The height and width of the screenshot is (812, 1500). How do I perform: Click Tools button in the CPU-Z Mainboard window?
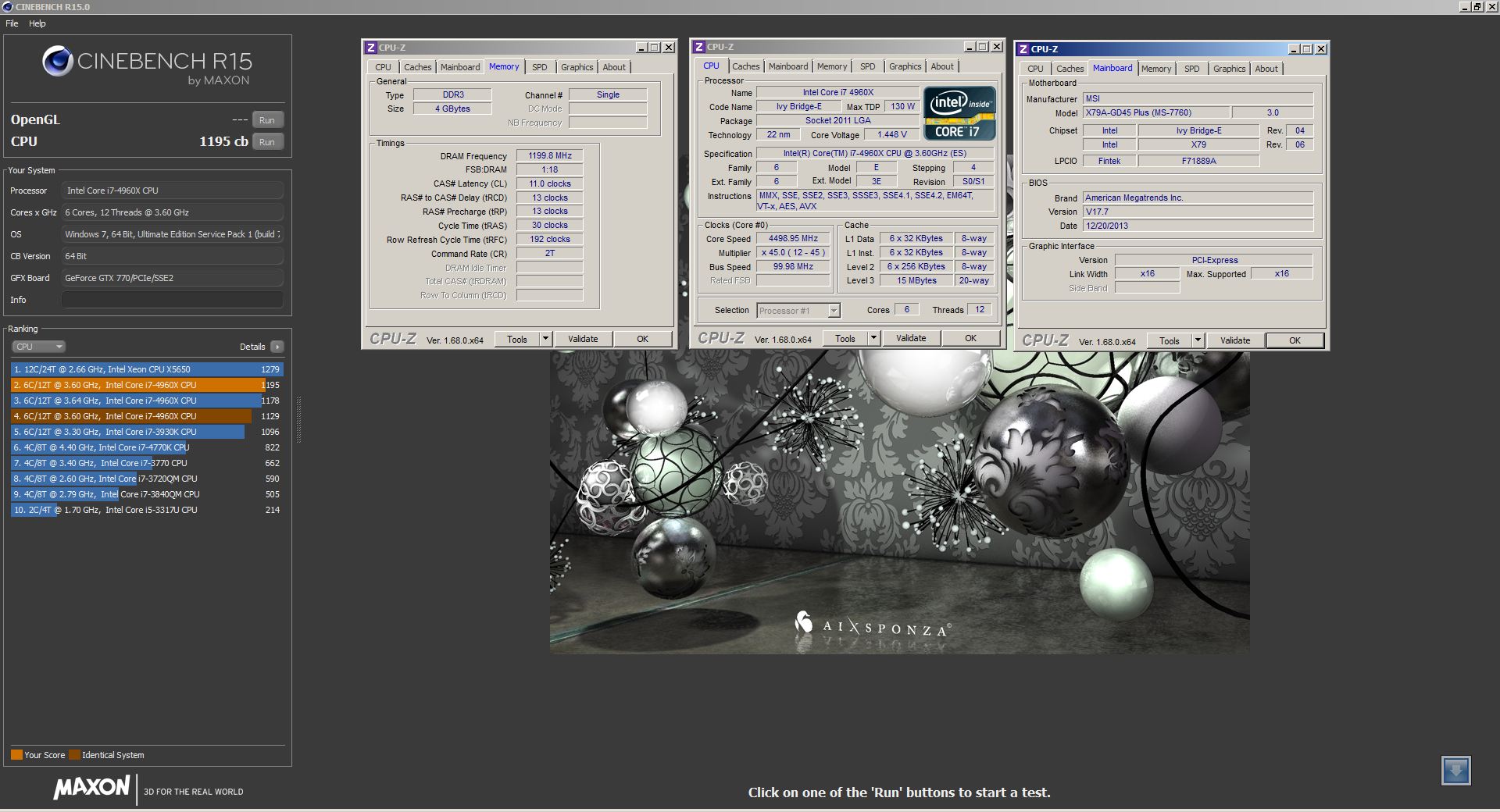[1170, 340]
